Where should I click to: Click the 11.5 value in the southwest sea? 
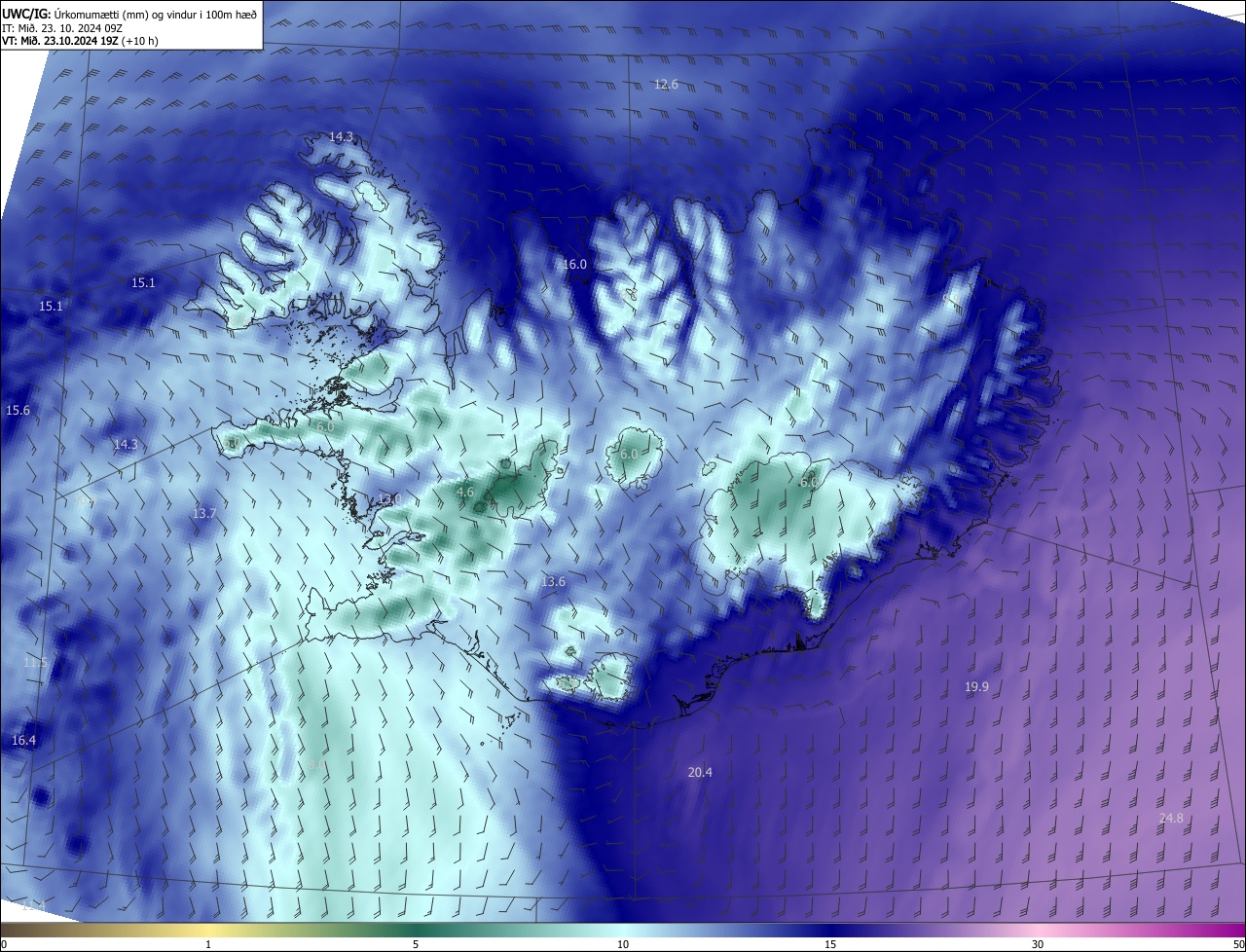(x=35, y=663)
